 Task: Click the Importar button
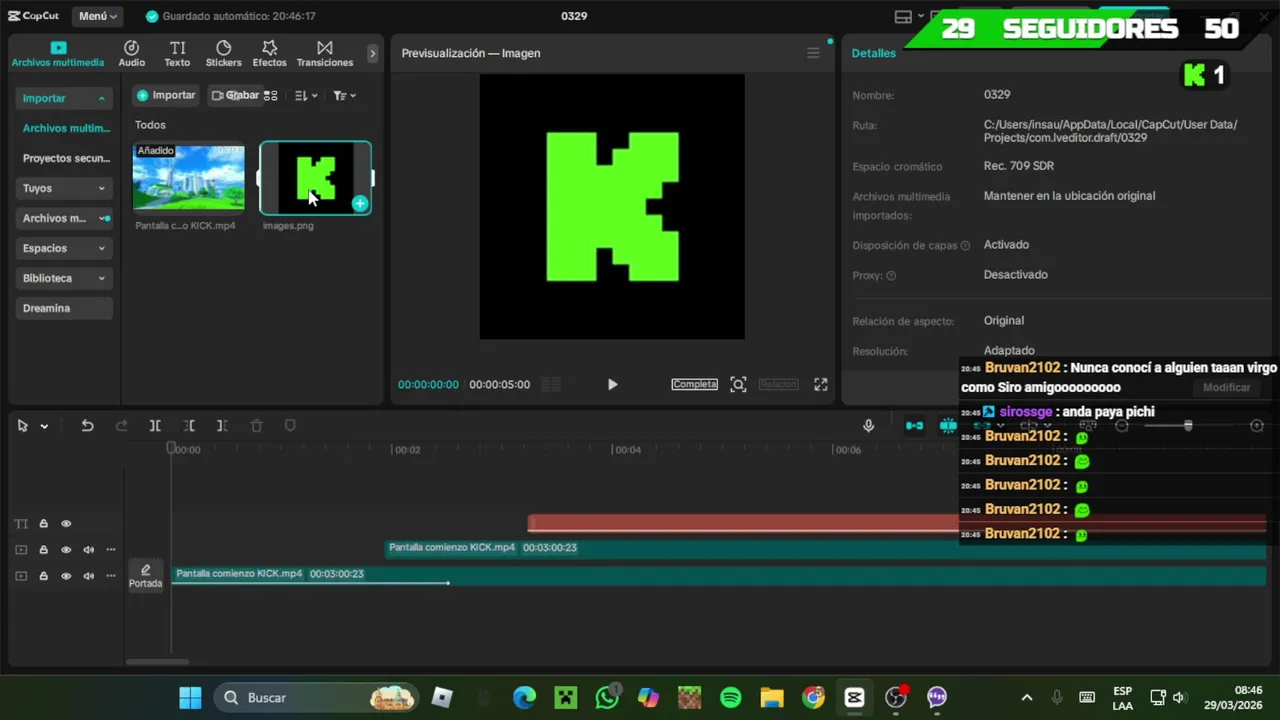pyautogui.click(x=166, y=95)
